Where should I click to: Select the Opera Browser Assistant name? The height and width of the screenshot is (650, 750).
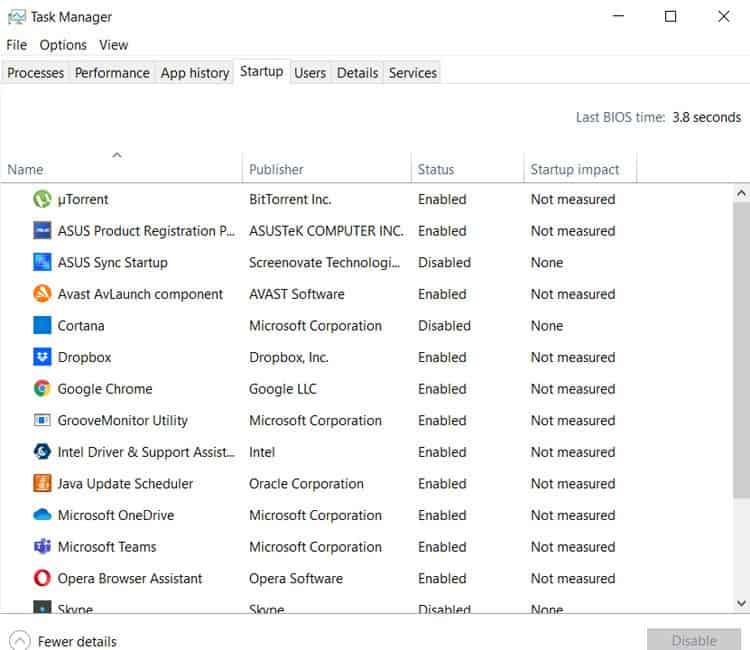130,578
